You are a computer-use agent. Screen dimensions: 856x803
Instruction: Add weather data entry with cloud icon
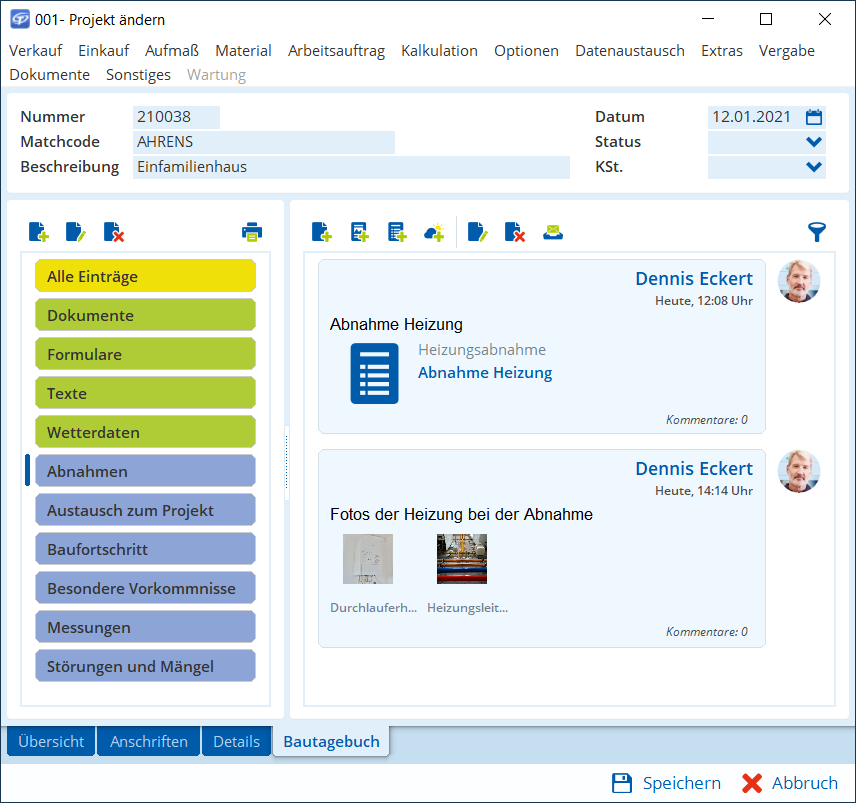pos(433,233)
